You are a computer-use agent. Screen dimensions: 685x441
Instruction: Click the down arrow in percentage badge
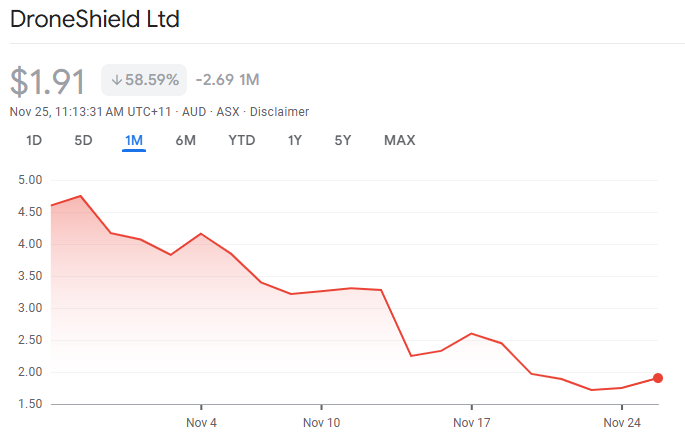[116, 80]
